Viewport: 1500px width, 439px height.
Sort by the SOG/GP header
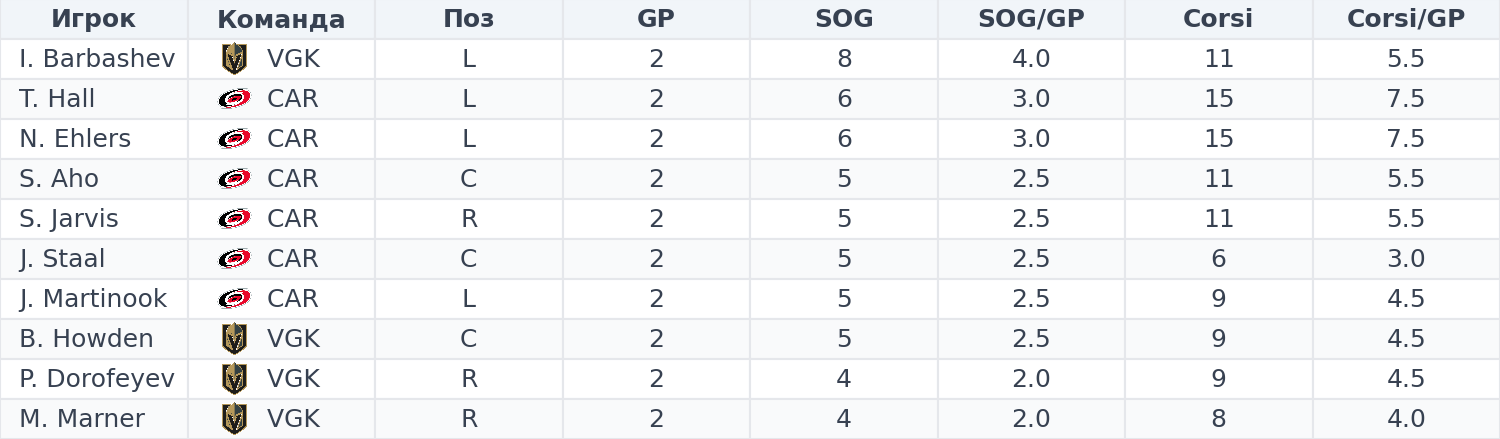1031,19
